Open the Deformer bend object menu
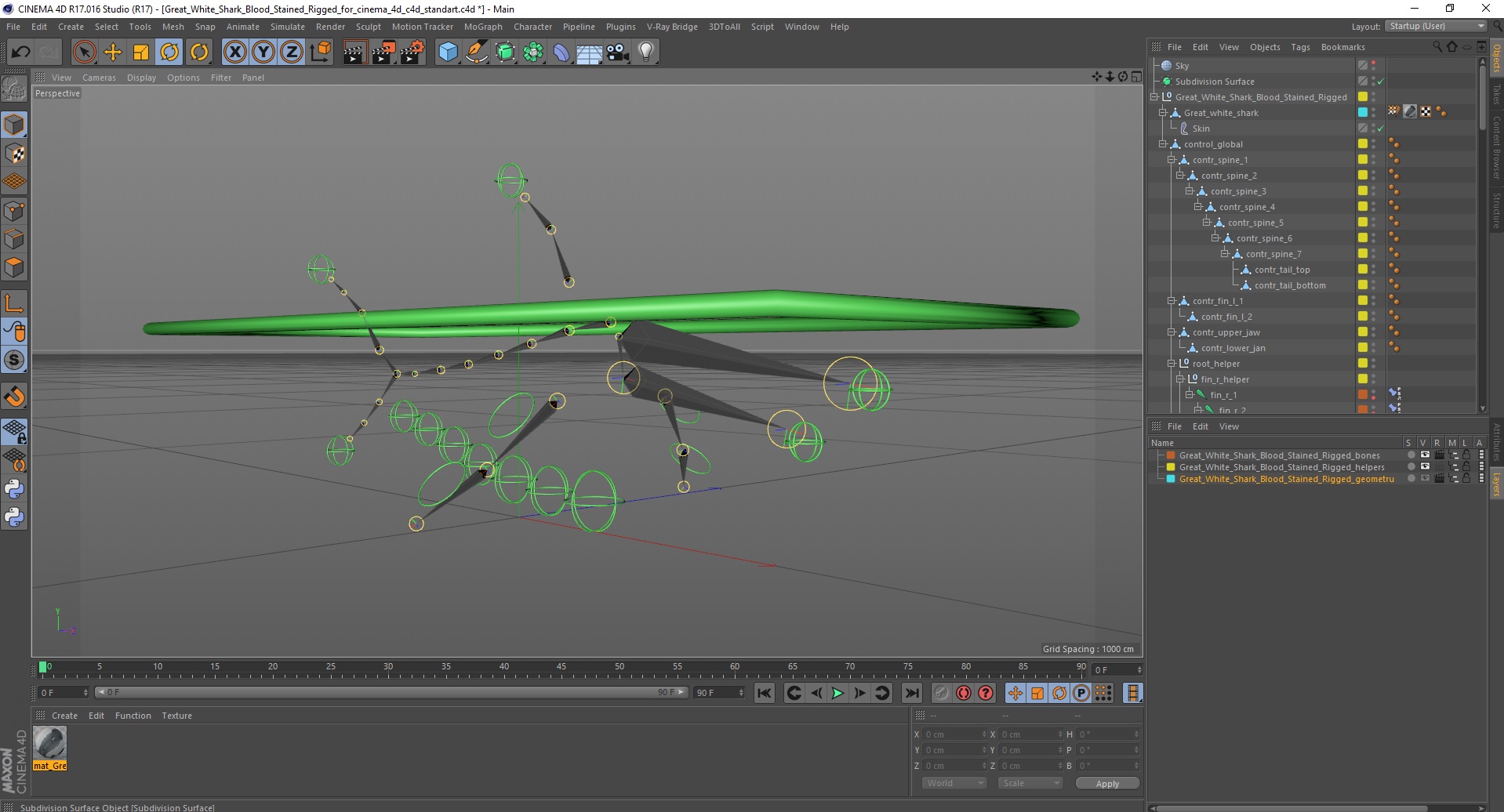The image size is (1504, 812). click(x=561, y=52)
